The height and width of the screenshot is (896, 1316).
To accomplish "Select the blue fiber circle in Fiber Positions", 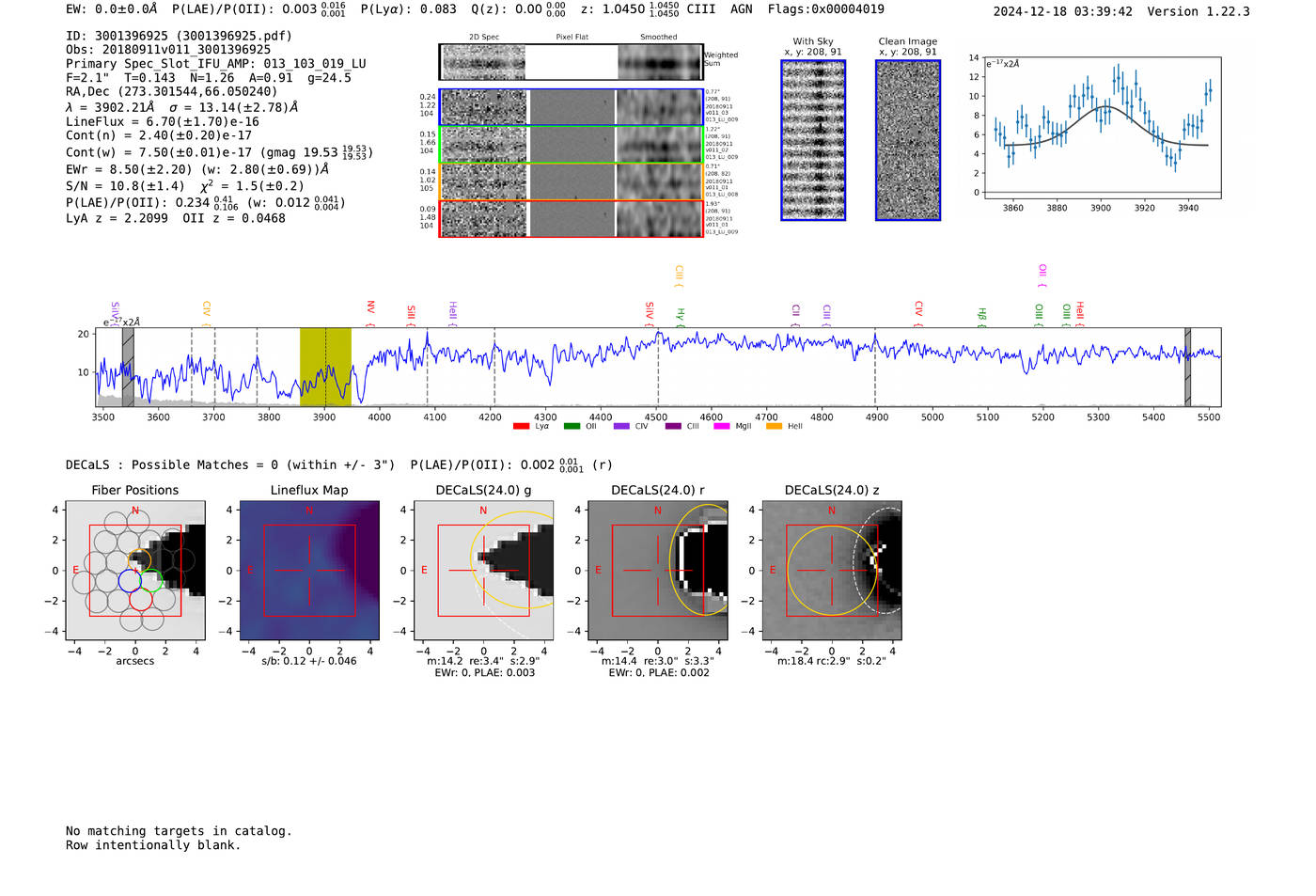I will point(130,580).
